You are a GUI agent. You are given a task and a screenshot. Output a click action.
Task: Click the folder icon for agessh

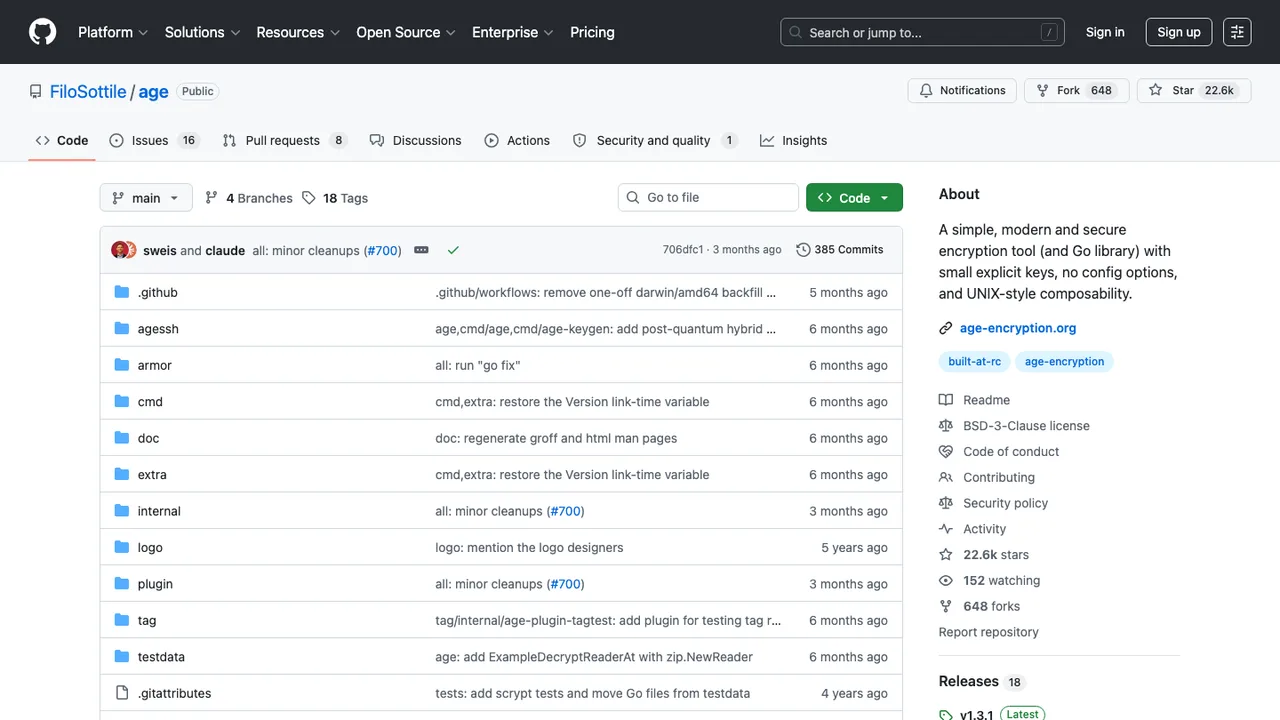coord(122,328)
